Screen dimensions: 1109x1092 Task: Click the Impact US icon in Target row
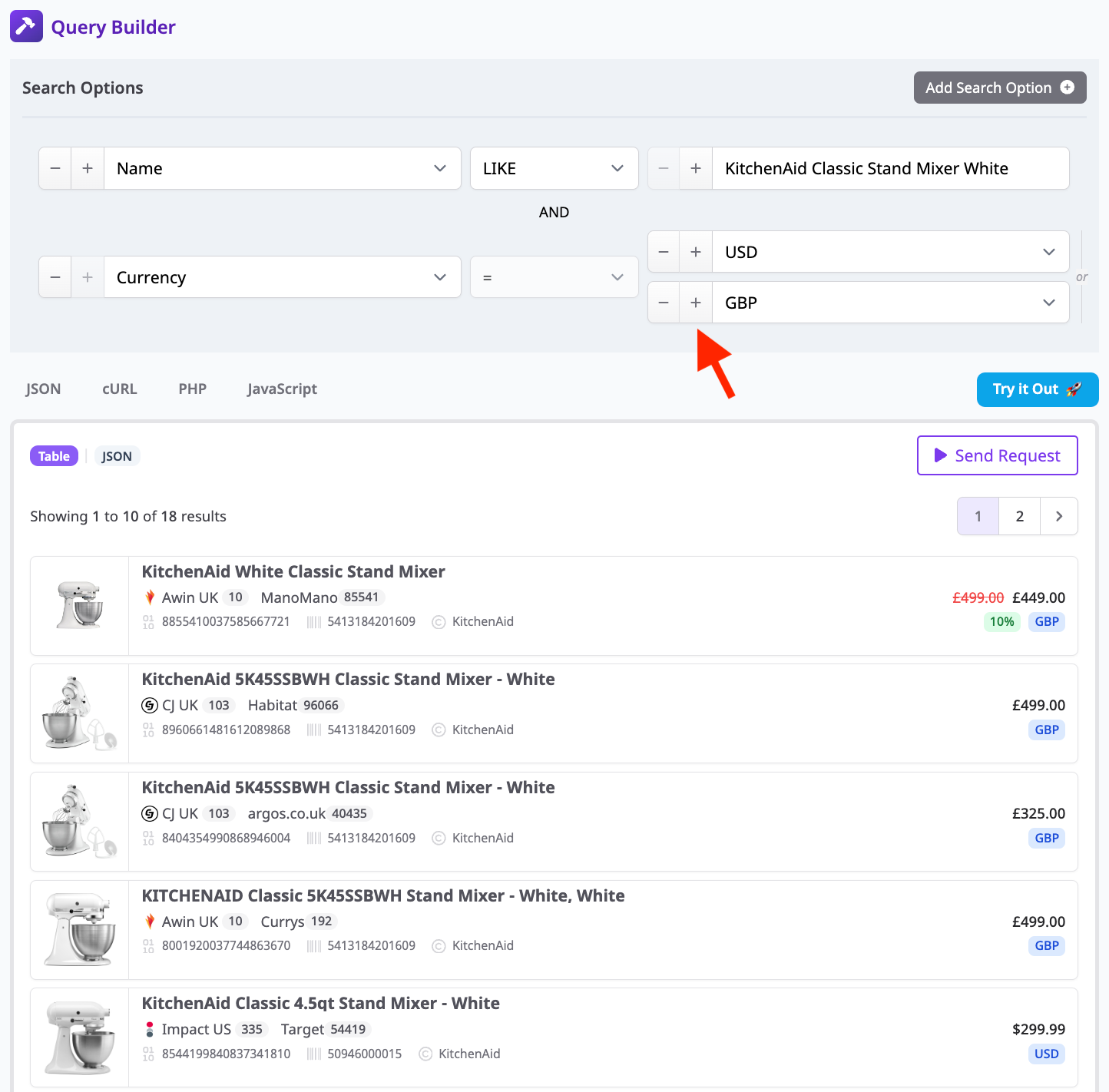click(x=150, y=1029)
